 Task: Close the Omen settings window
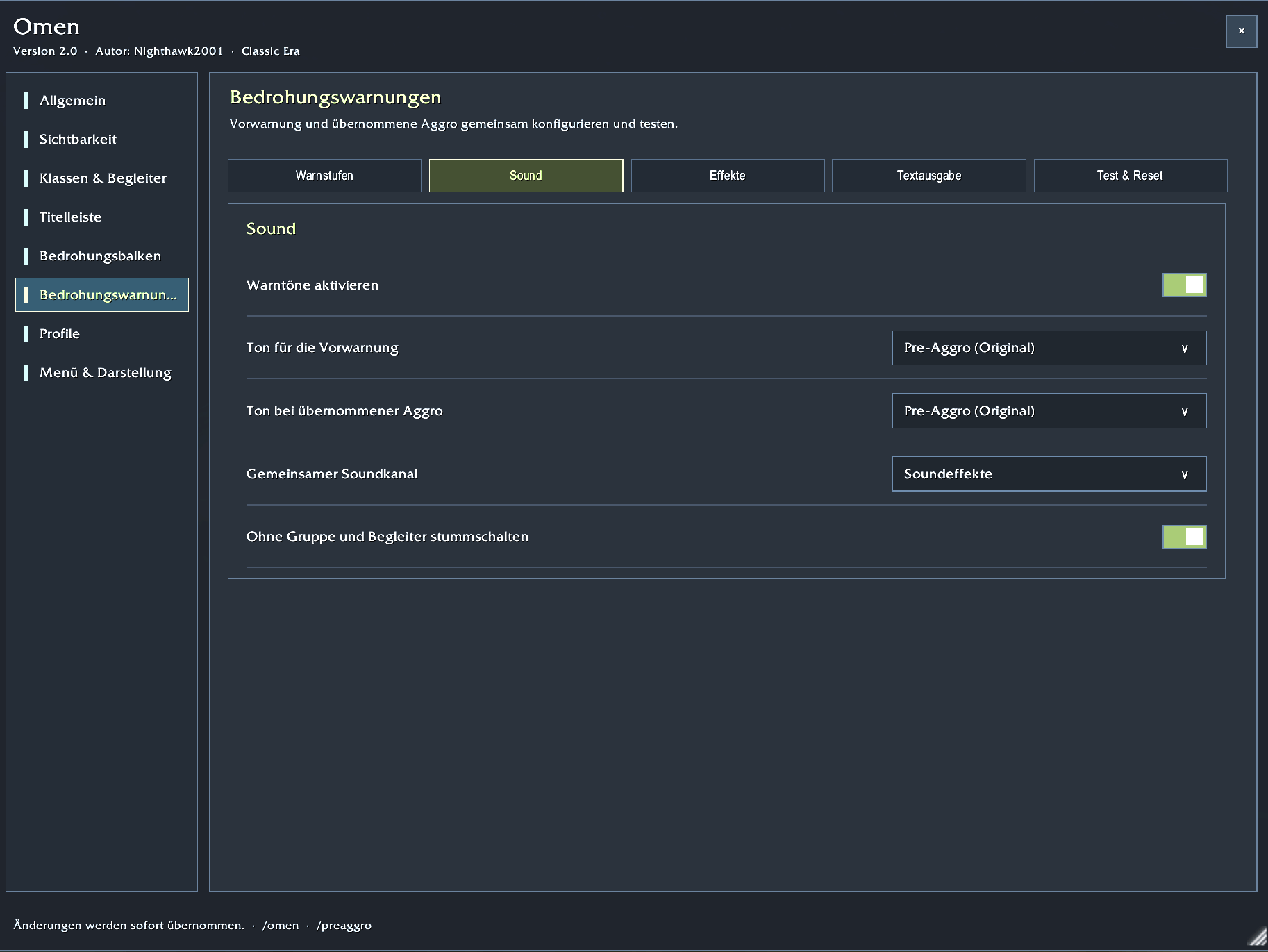click(x=1241, y=31)
